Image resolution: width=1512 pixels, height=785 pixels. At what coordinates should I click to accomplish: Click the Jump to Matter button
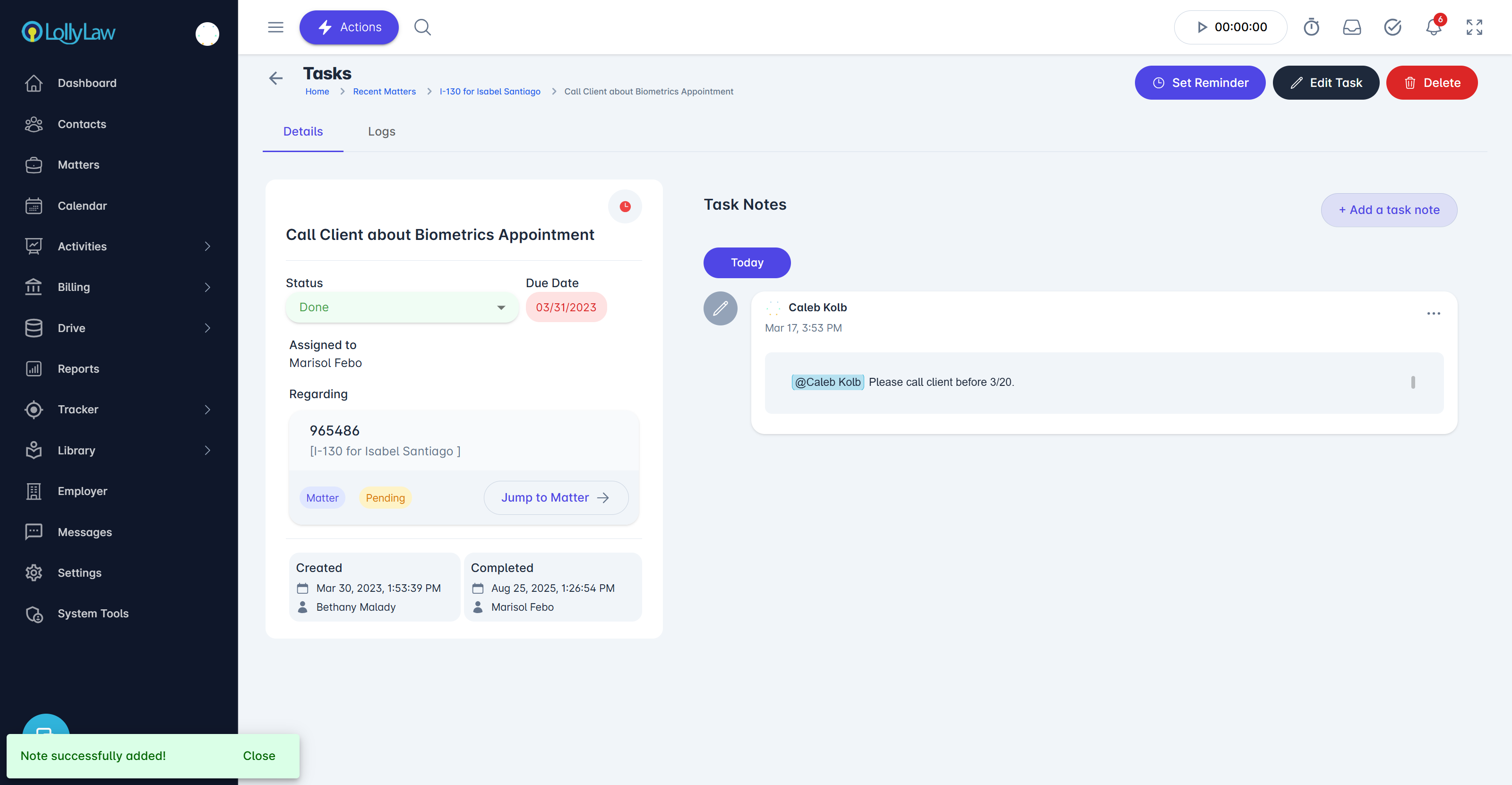click(555, 497)
